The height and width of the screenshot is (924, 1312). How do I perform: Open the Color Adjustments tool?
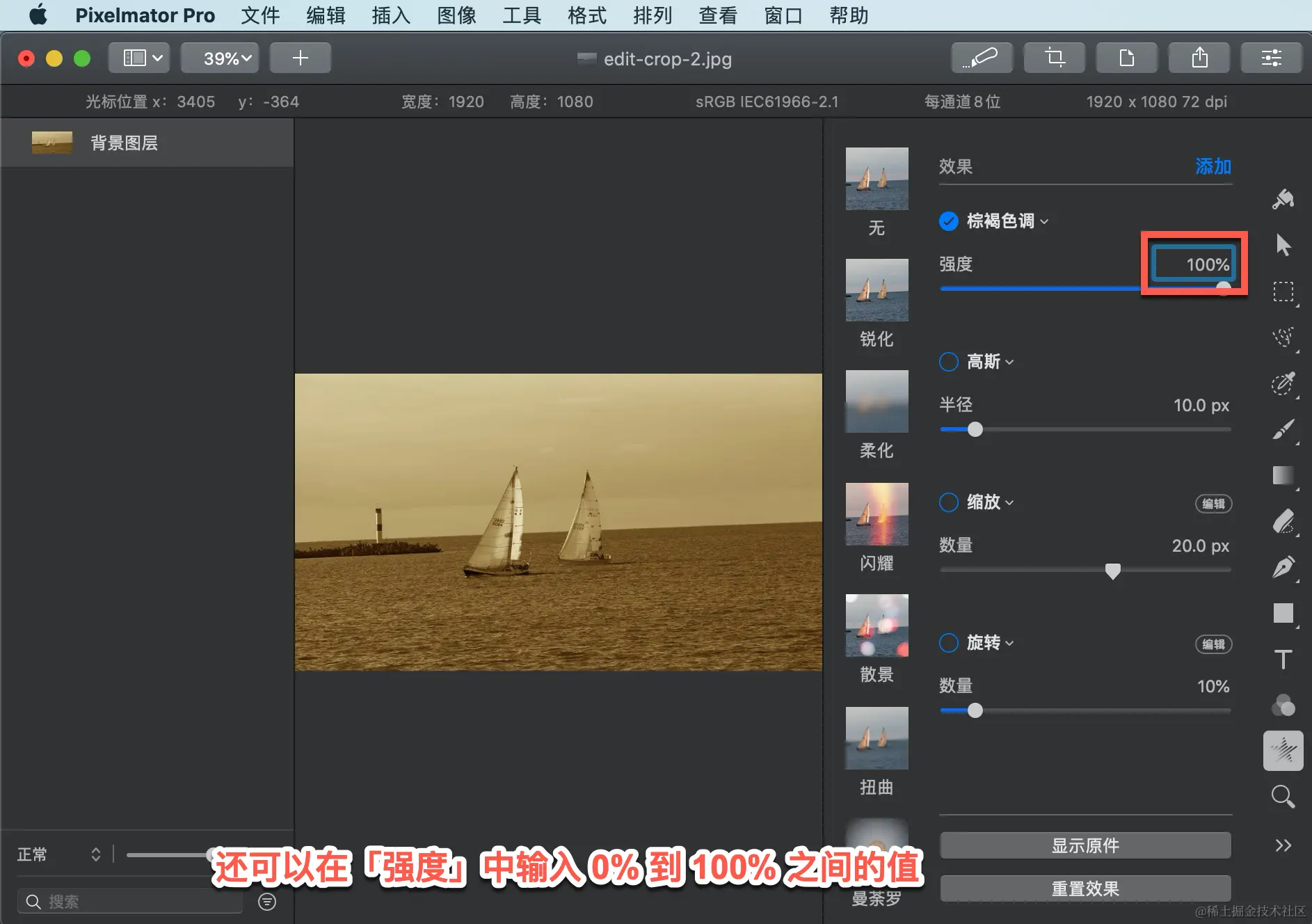[1283, 705]
